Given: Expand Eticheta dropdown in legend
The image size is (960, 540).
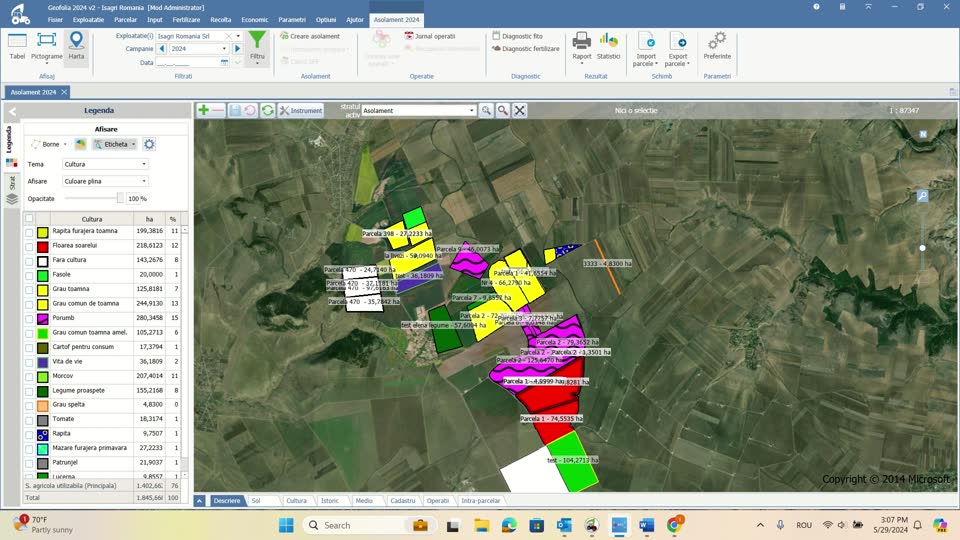Looking at the screenshot, I should (x=133, y=144).
